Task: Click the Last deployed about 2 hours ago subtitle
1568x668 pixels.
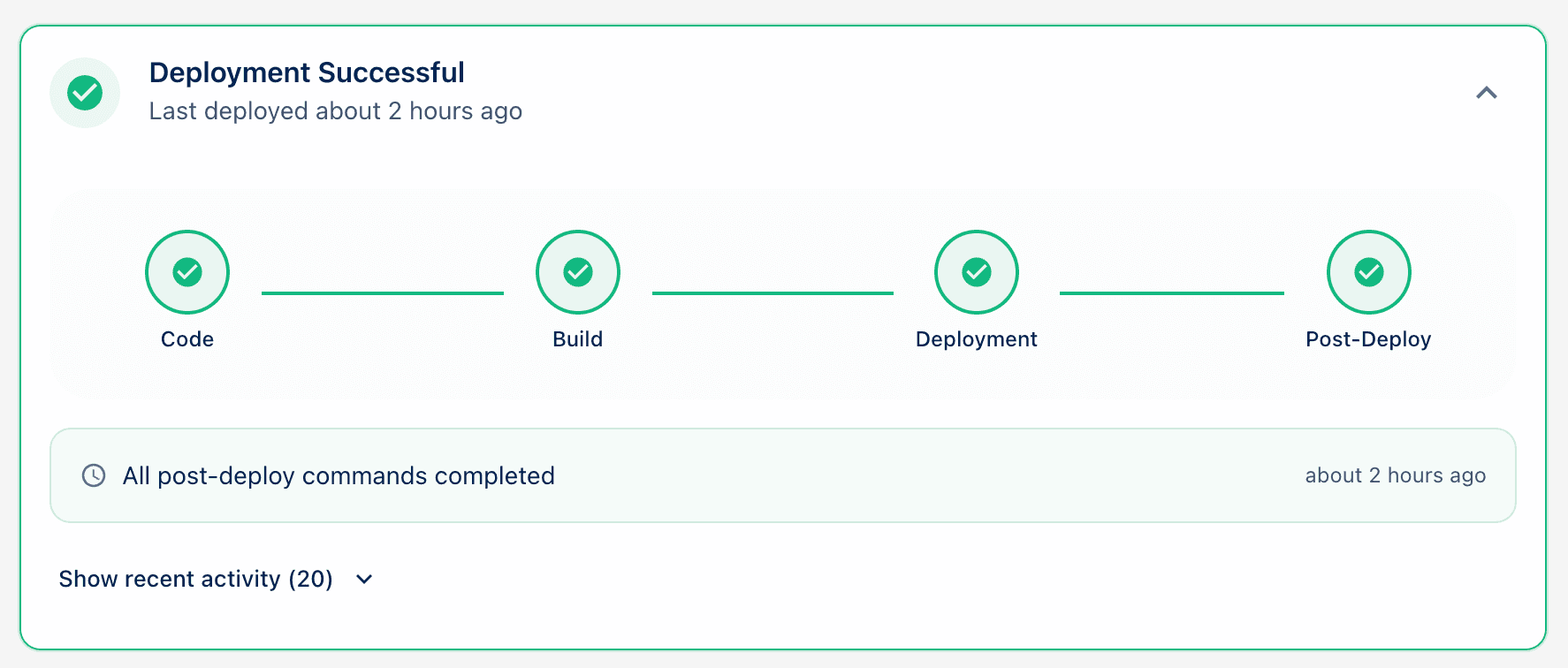Action: coord(336,111)
